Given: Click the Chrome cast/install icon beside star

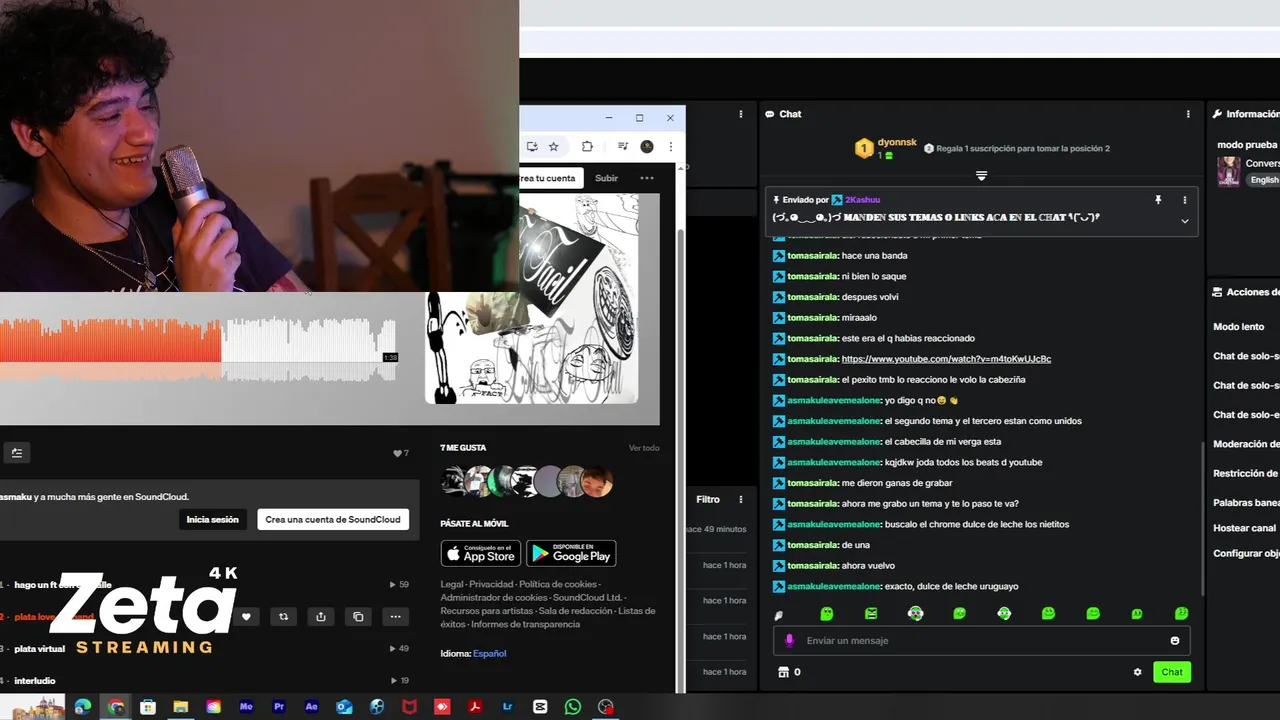Looking at the screenshot, I should tap(532, 146).
